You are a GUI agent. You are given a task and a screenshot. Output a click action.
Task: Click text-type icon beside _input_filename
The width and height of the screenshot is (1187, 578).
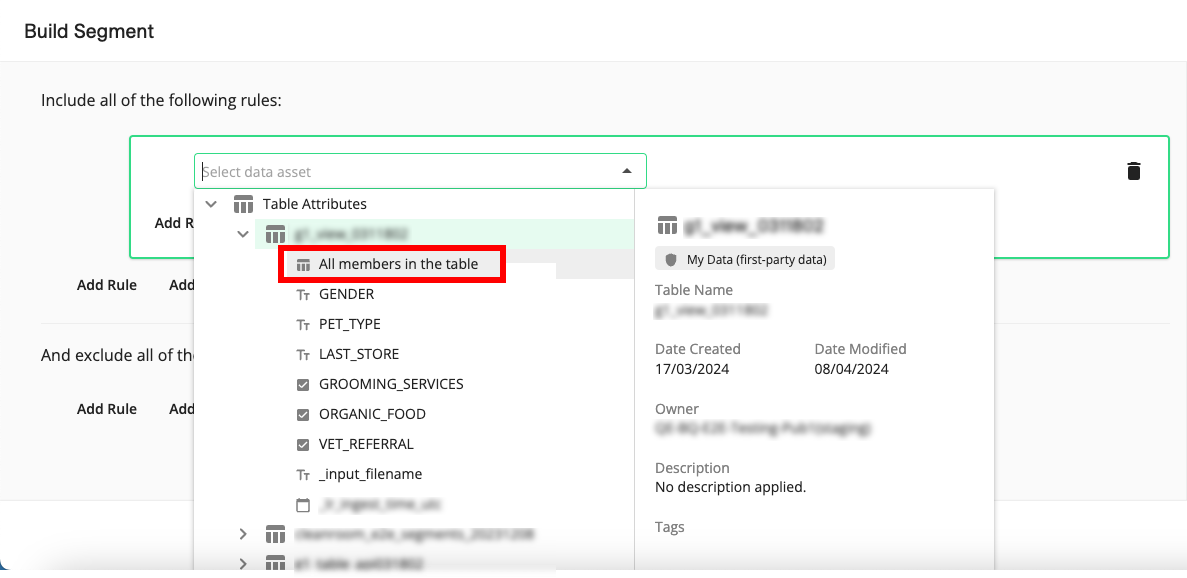[x=303, y=475]
